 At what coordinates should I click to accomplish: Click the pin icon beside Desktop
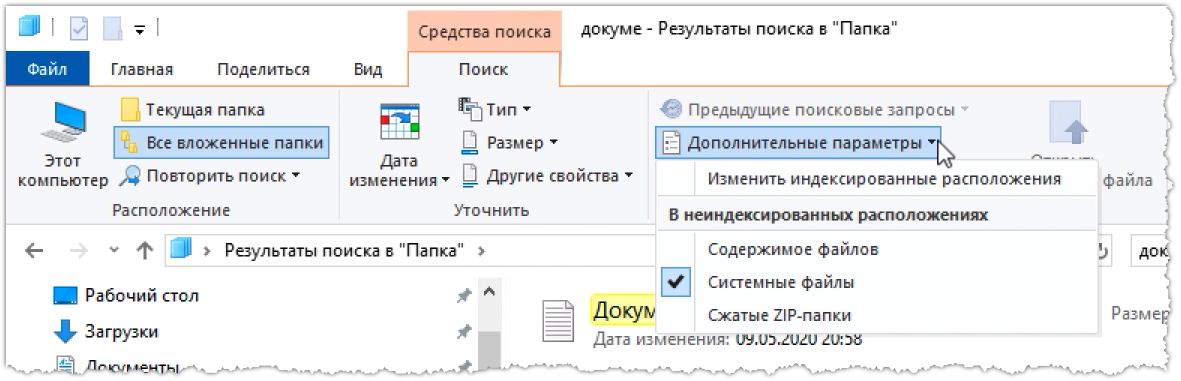coord(465,297)
